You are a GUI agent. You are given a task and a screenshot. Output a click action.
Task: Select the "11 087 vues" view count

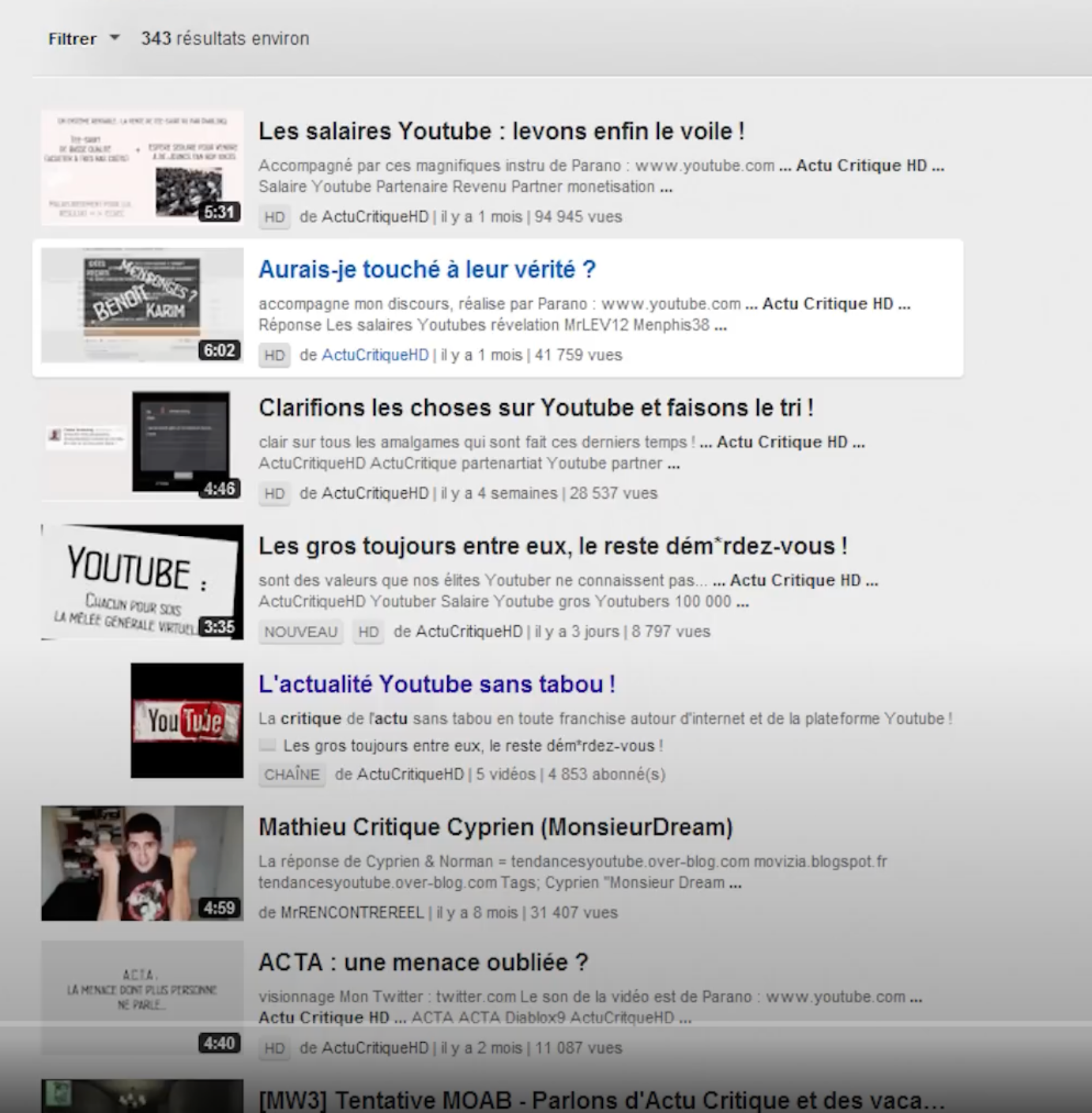578,1048
